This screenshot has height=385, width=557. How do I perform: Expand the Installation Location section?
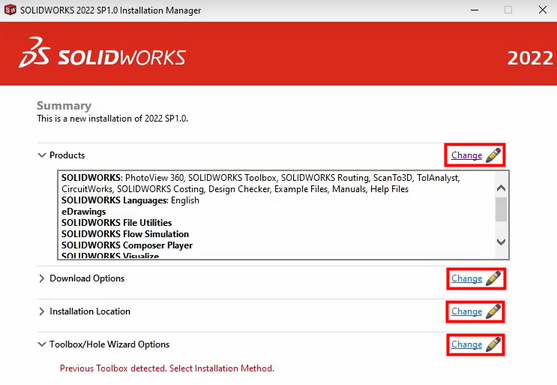tap(42, 311)
